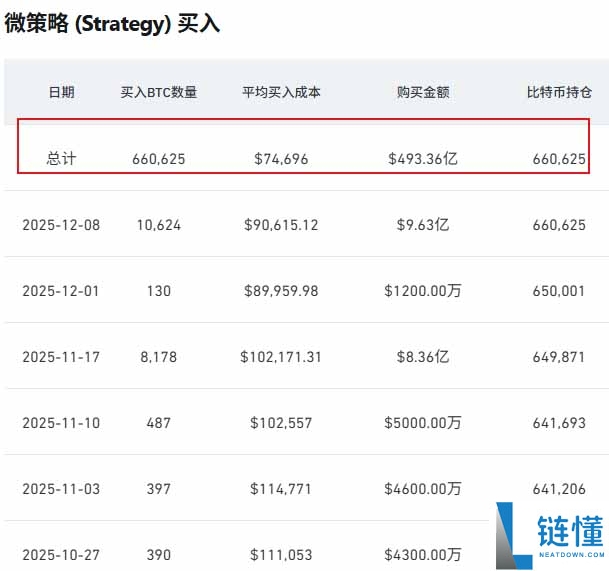
Task: Select BTC quantity 130
Action: [159, 291]
